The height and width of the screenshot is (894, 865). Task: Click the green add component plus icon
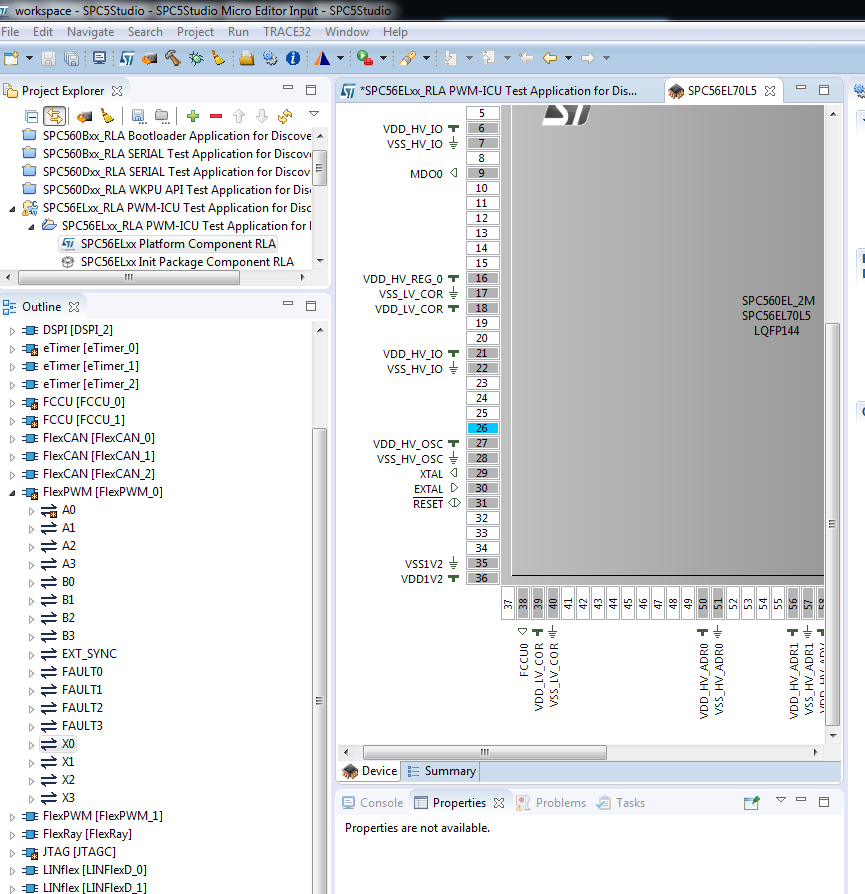[193, 116]
